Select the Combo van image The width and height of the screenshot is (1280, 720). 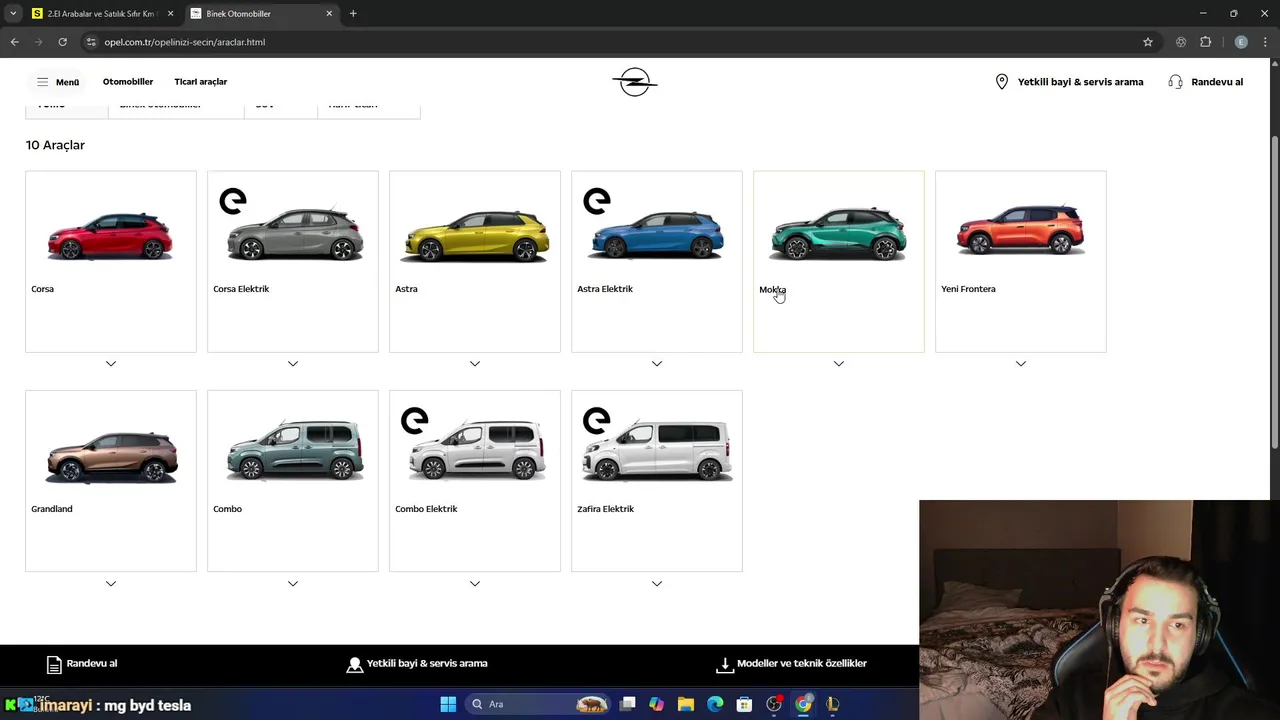coord(294,450)
